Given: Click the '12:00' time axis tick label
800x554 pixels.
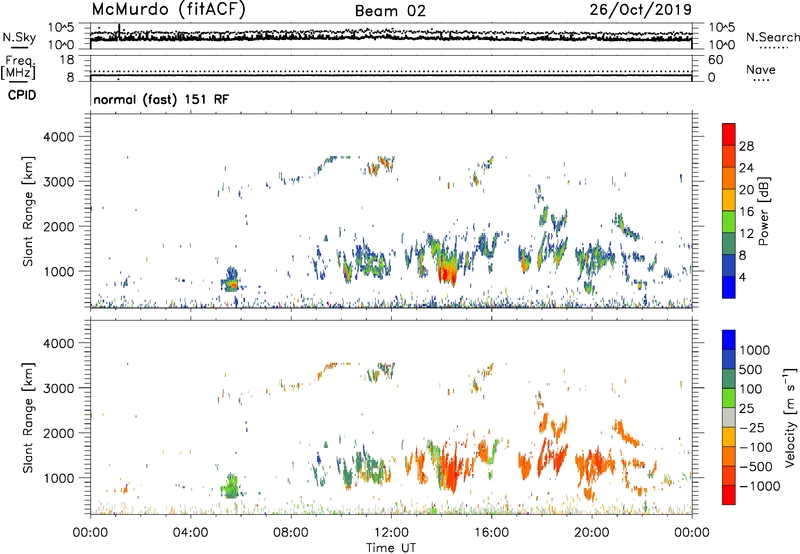Looking at the screenshot, I should click(391, 533).
